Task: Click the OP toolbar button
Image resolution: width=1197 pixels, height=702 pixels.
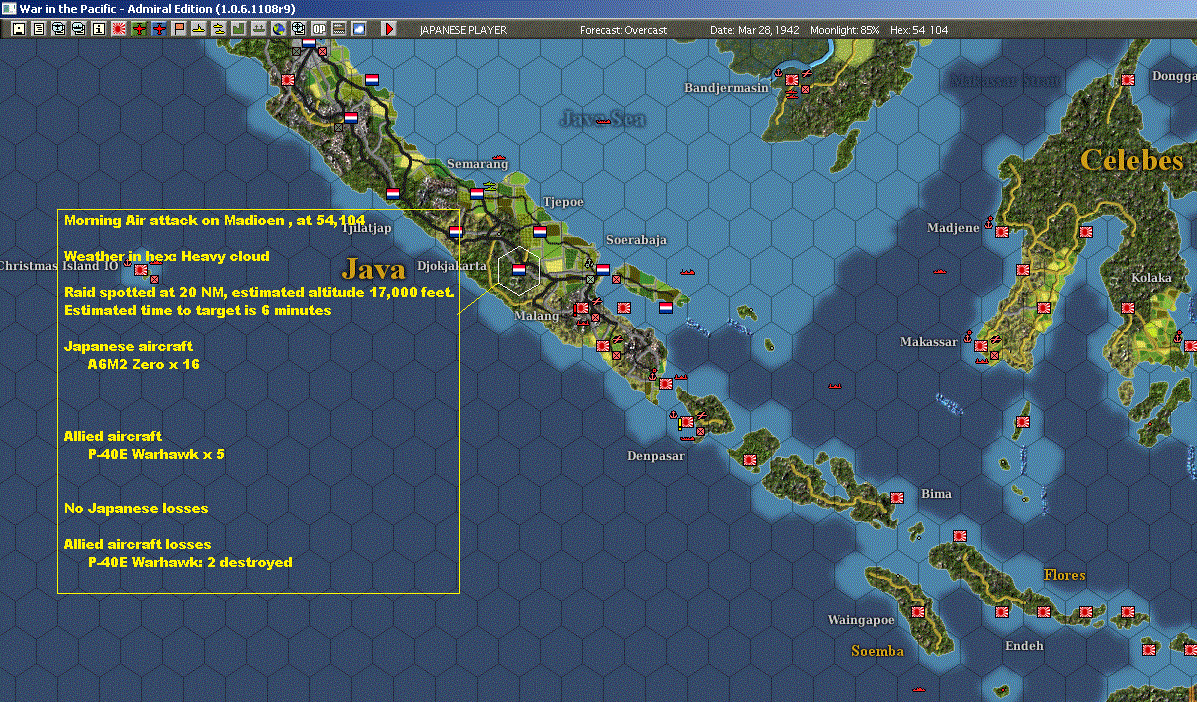Action: pyautogui.click(x=318, y=29)
